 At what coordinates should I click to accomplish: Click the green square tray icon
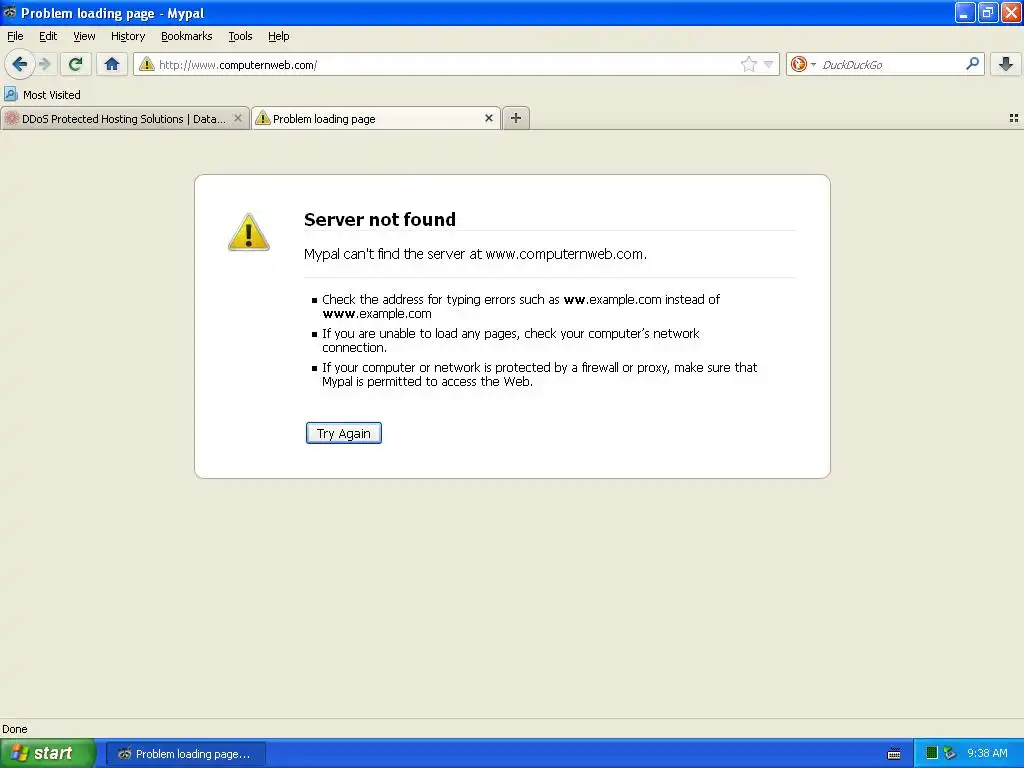(x=932, y=753)
